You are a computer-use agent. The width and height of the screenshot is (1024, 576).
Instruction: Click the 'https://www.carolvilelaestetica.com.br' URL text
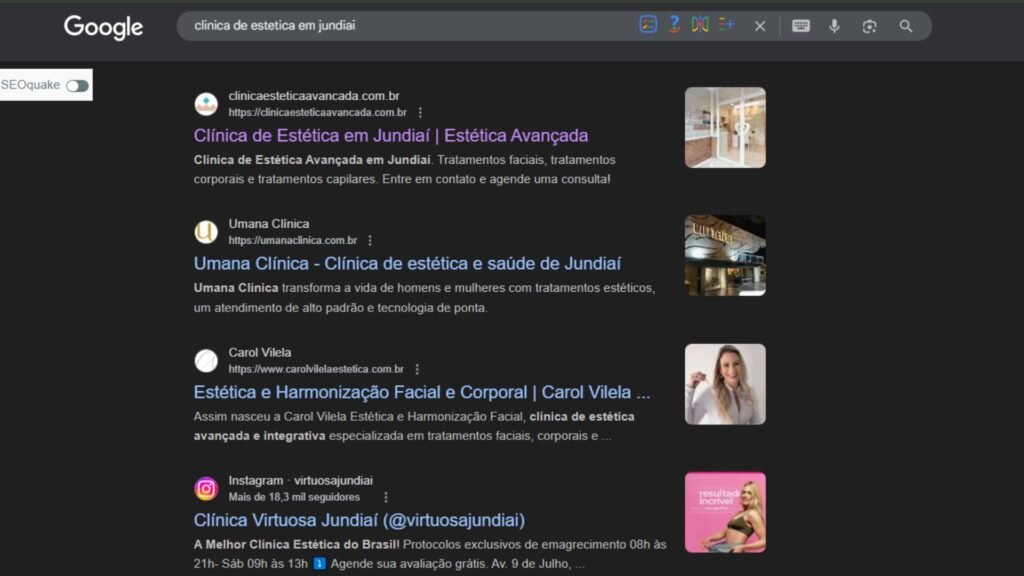coord(316,369)
